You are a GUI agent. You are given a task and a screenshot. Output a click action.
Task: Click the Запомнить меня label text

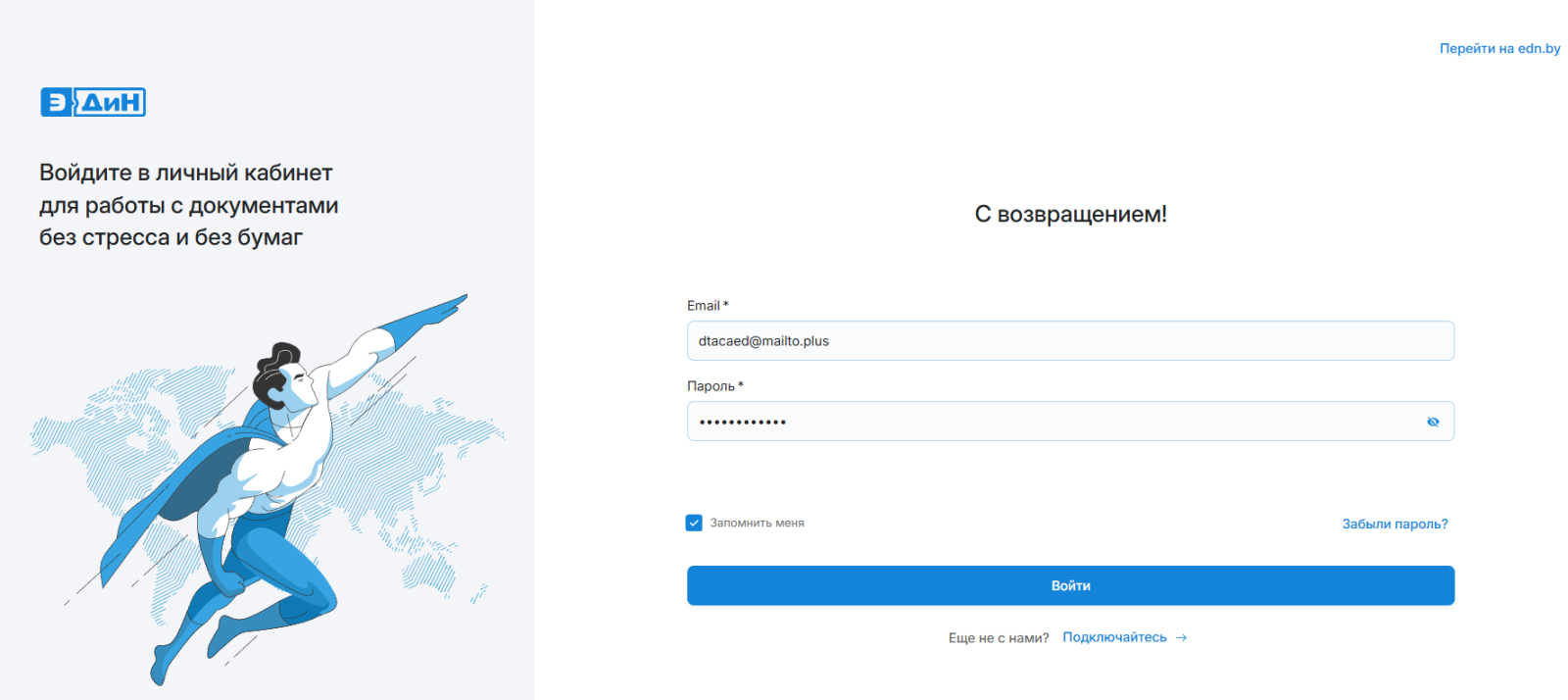click(757, 524)
